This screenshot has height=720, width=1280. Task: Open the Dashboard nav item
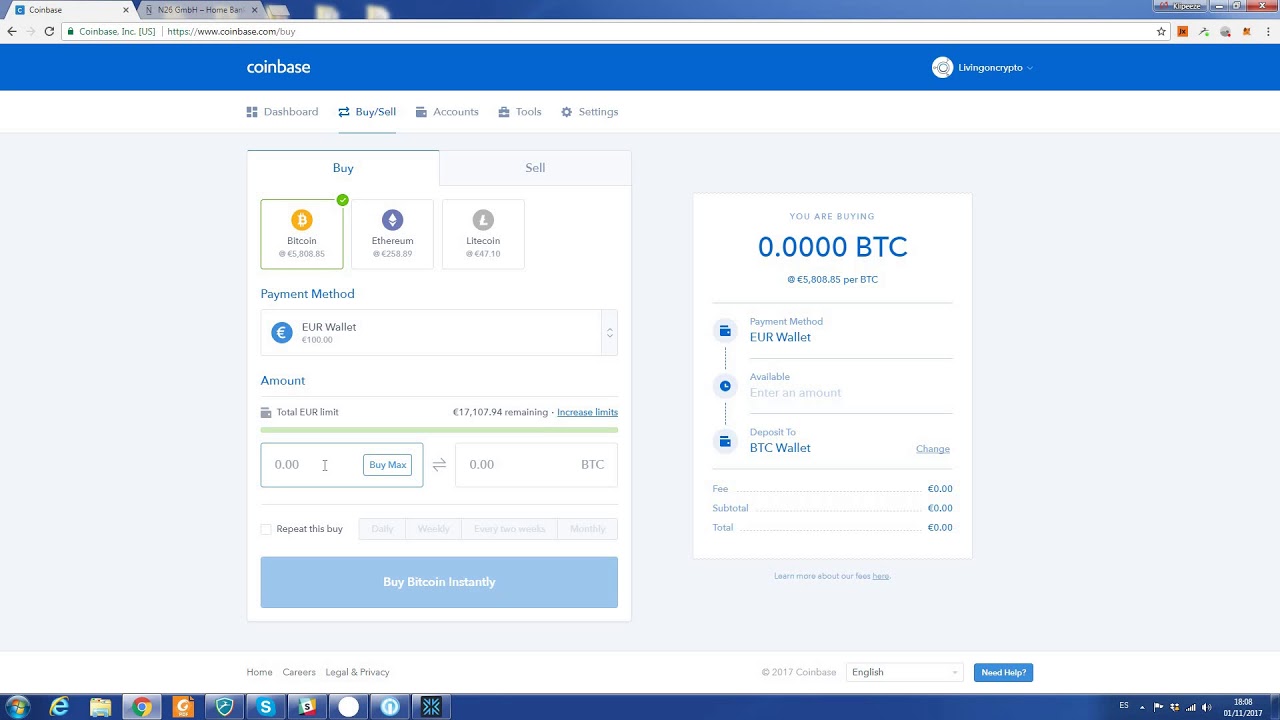tap(282, 112)
